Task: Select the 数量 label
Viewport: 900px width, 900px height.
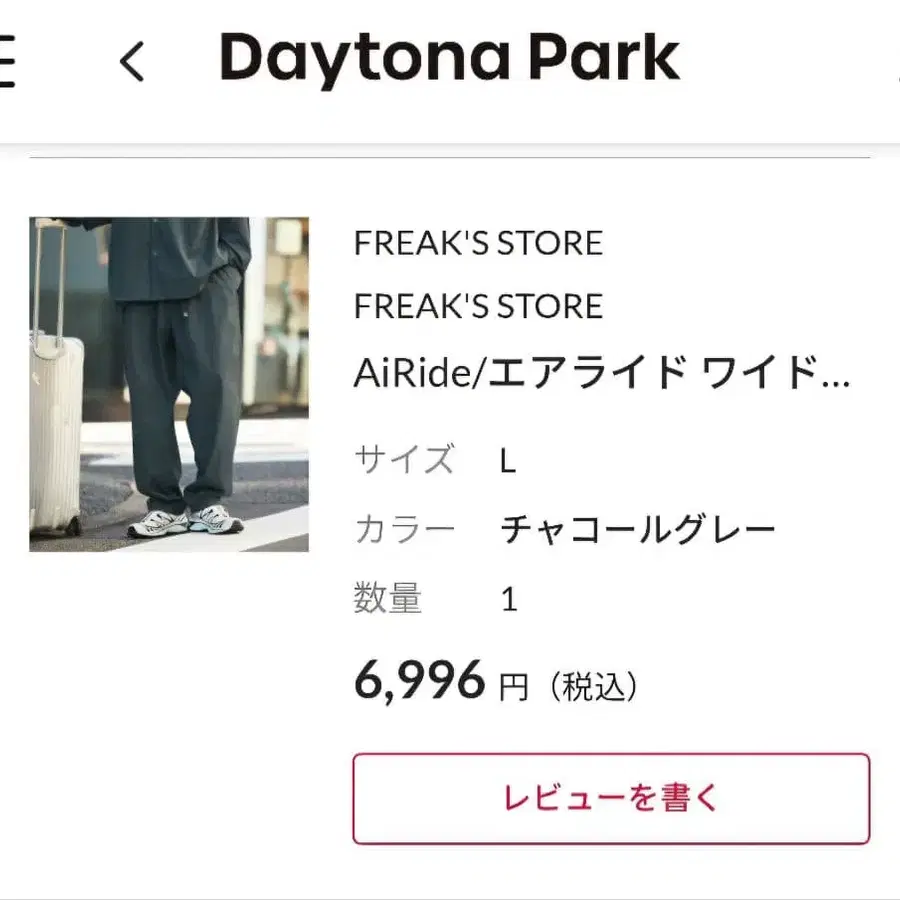Action: 388,598
